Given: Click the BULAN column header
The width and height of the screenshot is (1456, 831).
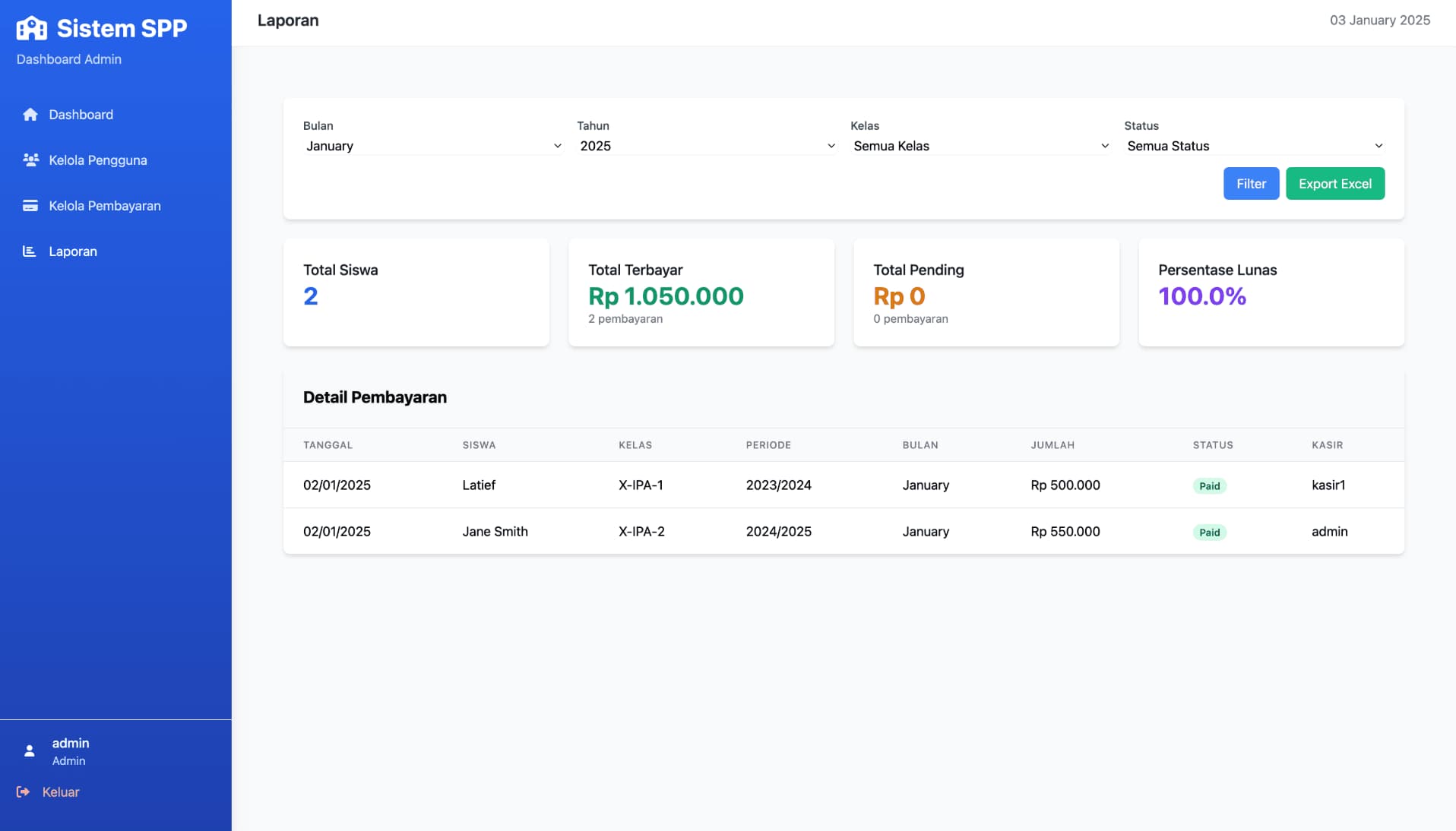Looking at the screenshot, I should click(x=920, y=445).
